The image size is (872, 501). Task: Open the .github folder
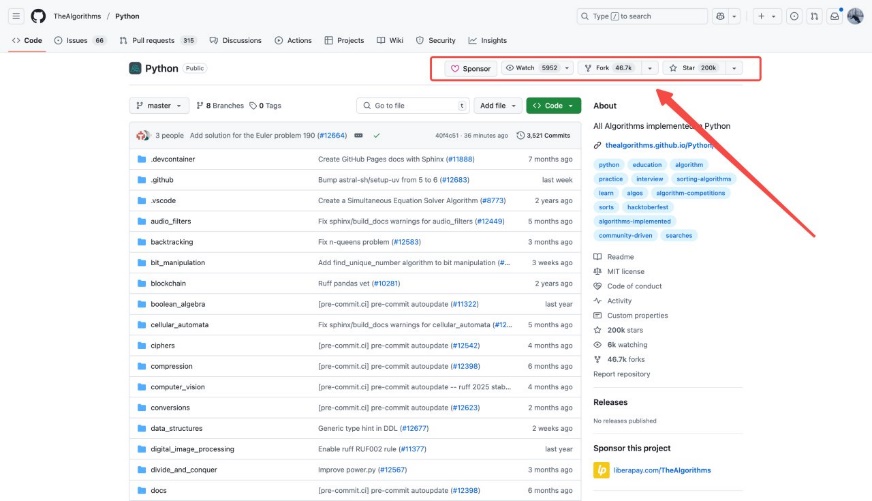pyautogui.click(x=162, y=179)
